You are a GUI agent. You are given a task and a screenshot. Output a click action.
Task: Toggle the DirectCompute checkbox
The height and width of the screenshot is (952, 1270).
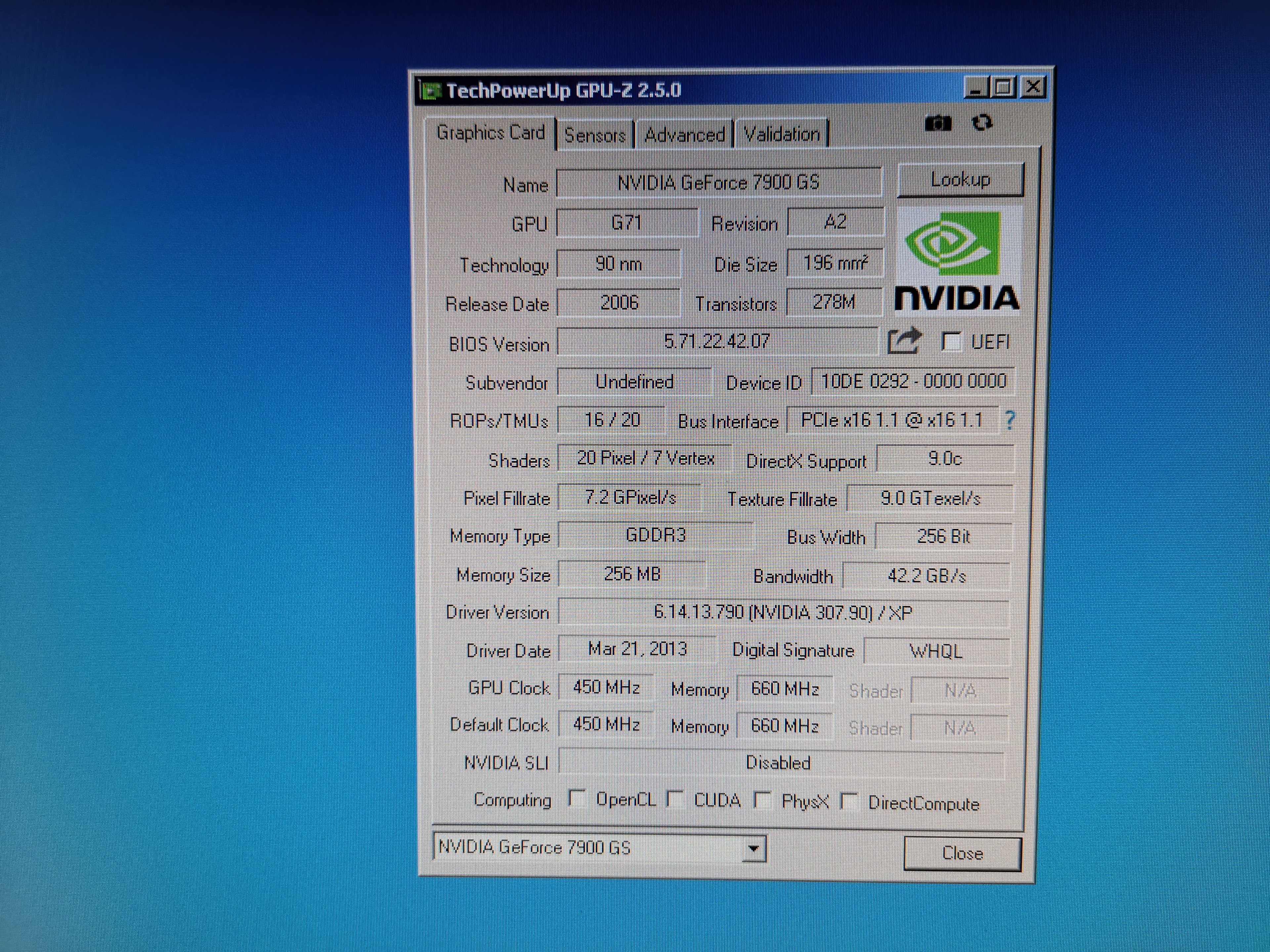[849, 801]
